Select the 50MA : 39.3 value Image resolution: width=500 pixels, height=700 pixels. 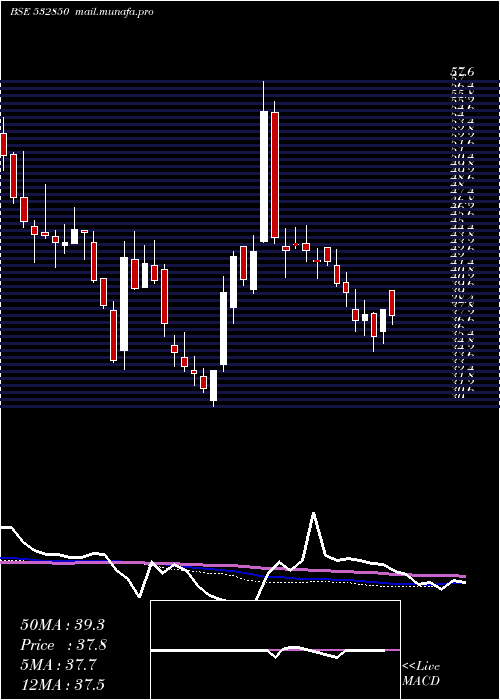click(62, 625)
